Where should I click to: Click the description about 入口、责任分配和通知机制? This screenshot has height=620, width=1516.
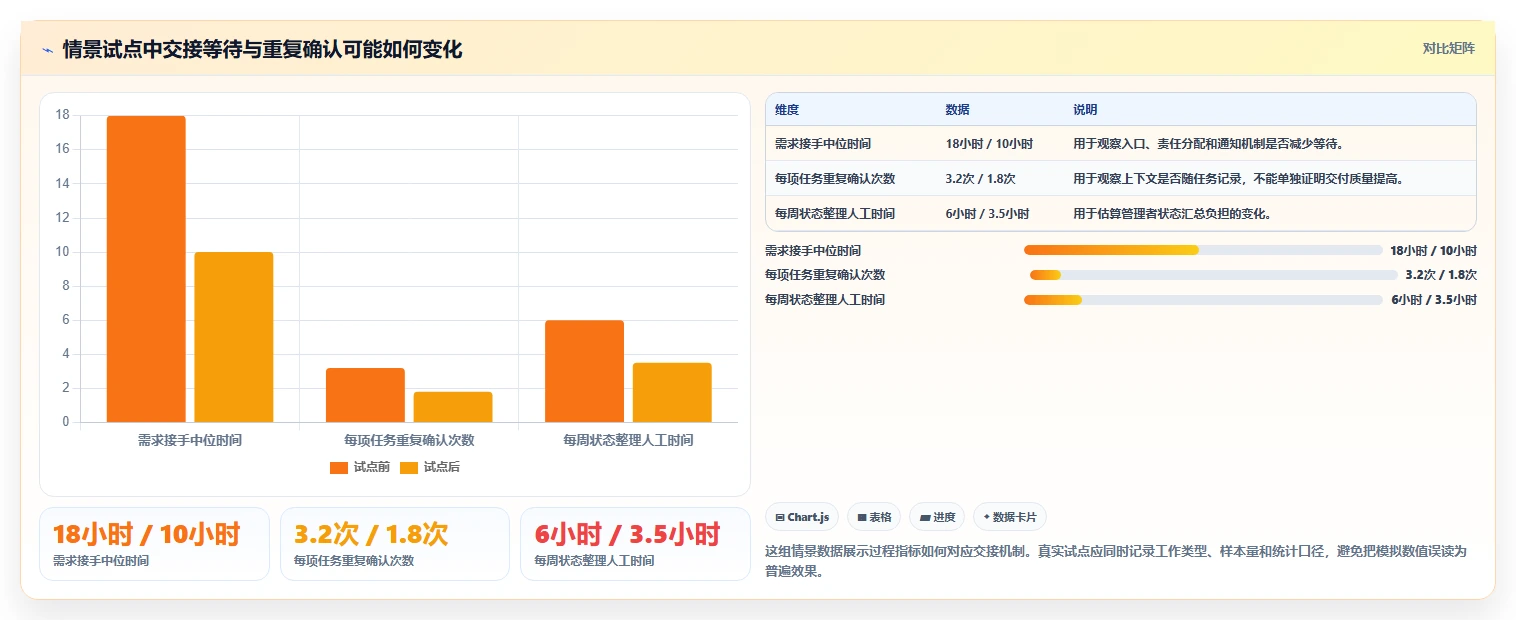pos(1209,144)
